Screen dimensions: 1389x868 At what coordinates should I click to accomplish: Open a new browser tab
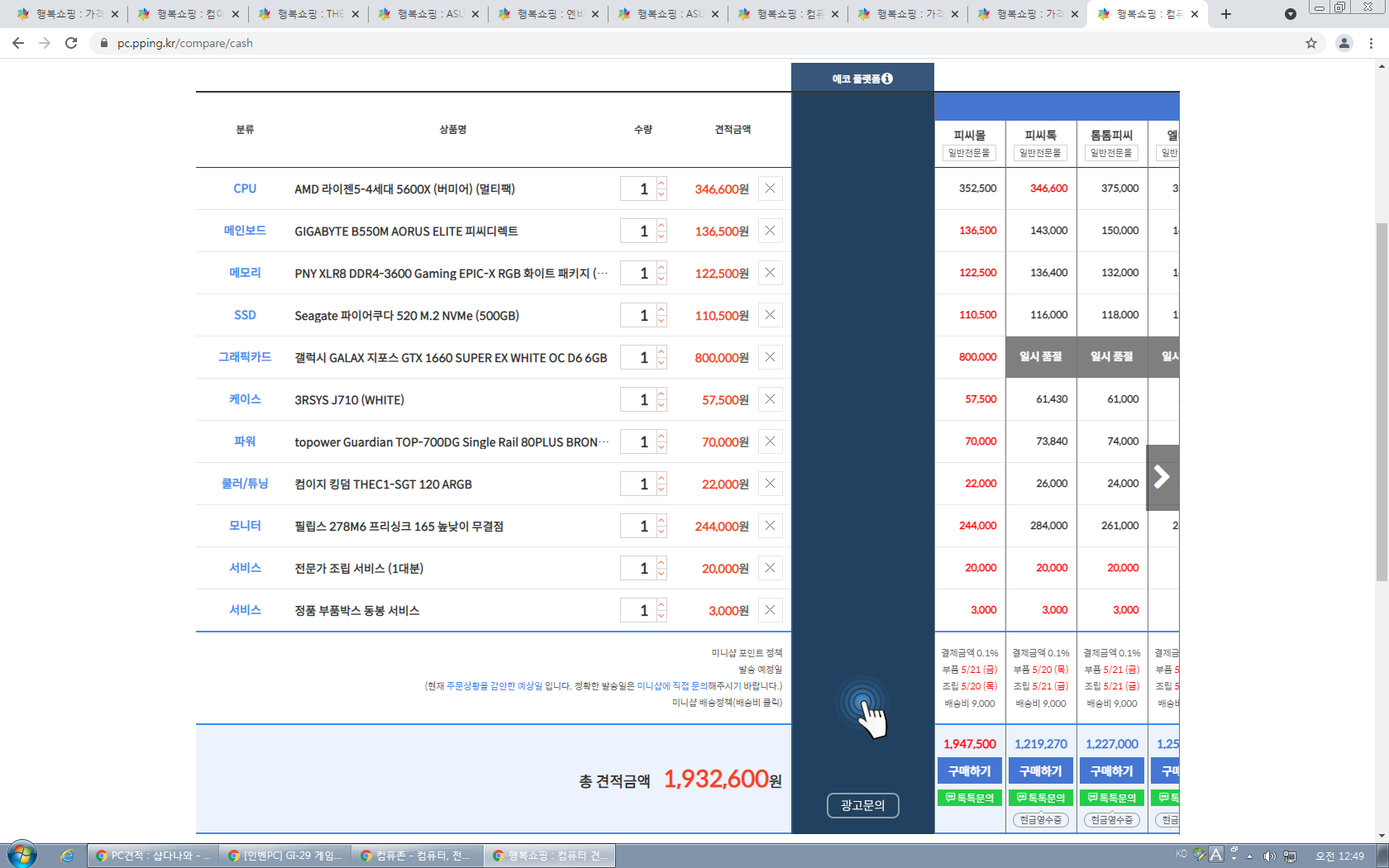click(1226, 14)
